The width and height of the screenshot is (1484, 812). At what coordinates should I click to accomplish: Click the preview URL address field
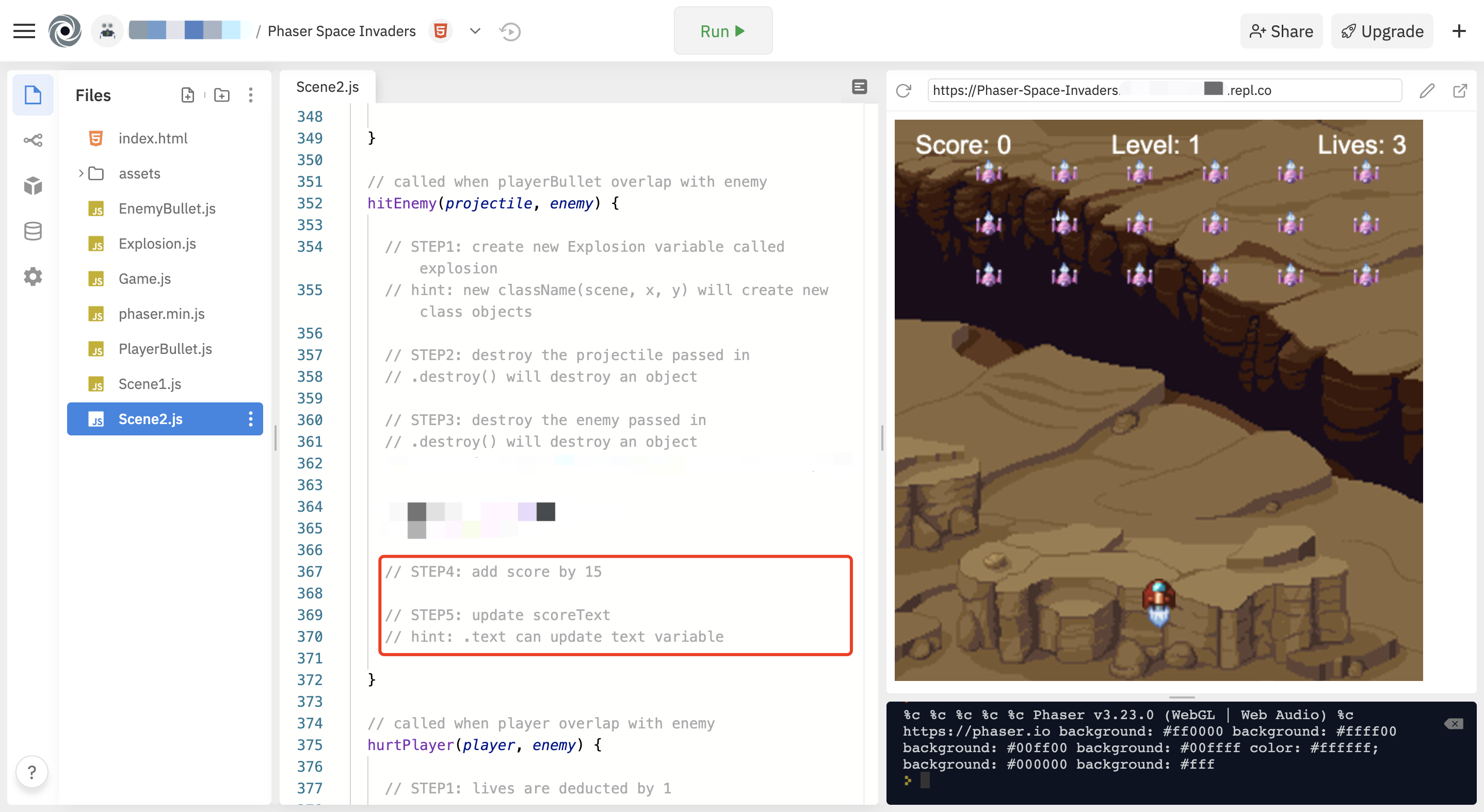(x=1164, y=90)
